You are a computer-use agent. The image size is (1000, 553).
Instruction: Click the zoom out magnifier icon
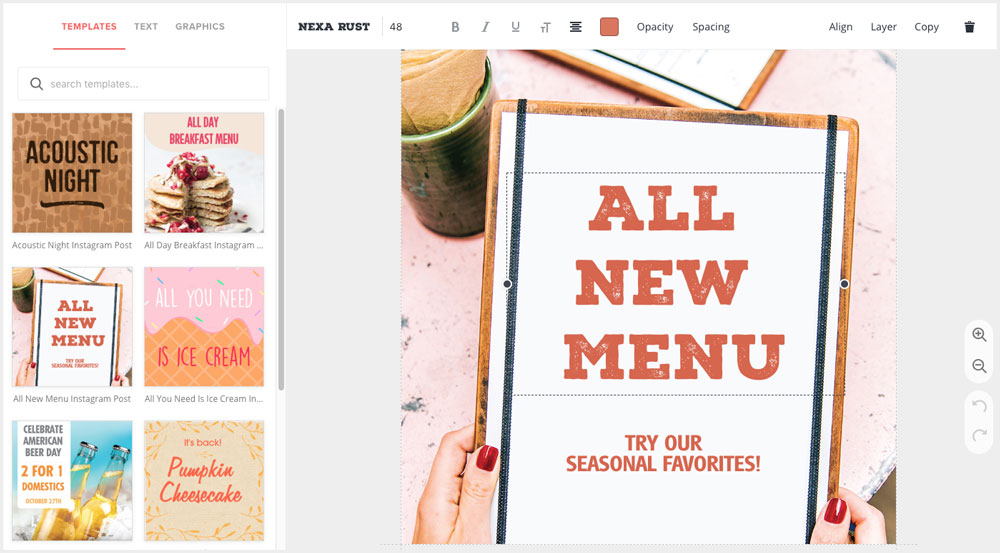click(x=979, y=366)
